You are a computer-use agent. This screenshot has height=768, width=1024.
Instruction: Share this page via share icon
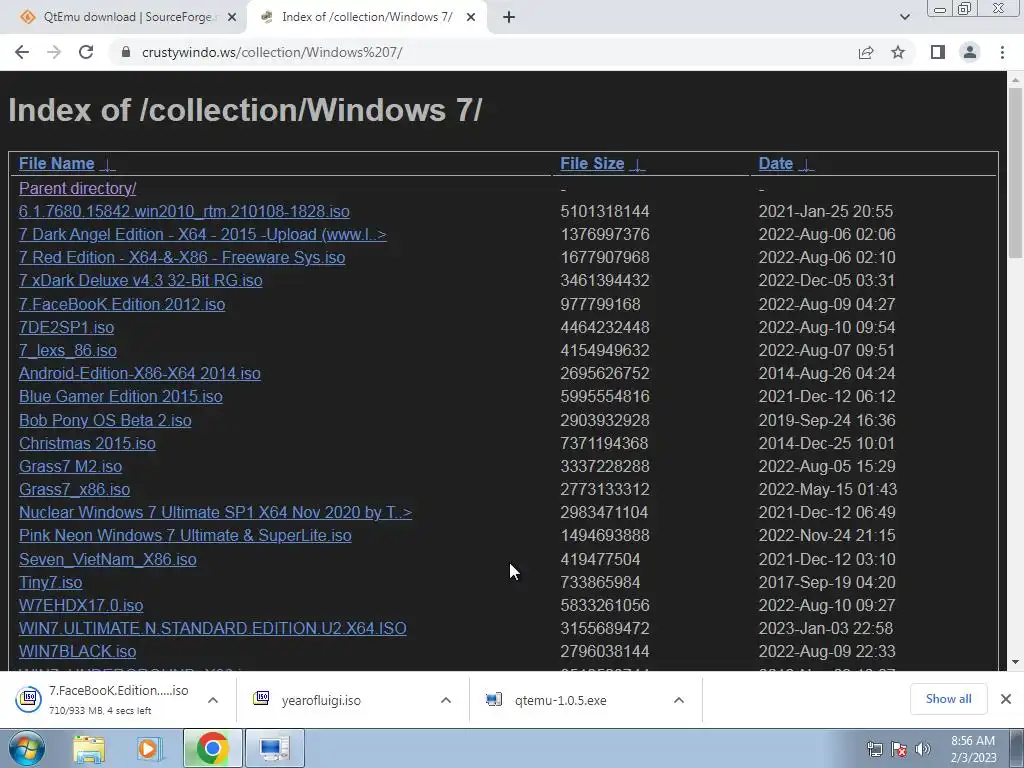(866, 52)
